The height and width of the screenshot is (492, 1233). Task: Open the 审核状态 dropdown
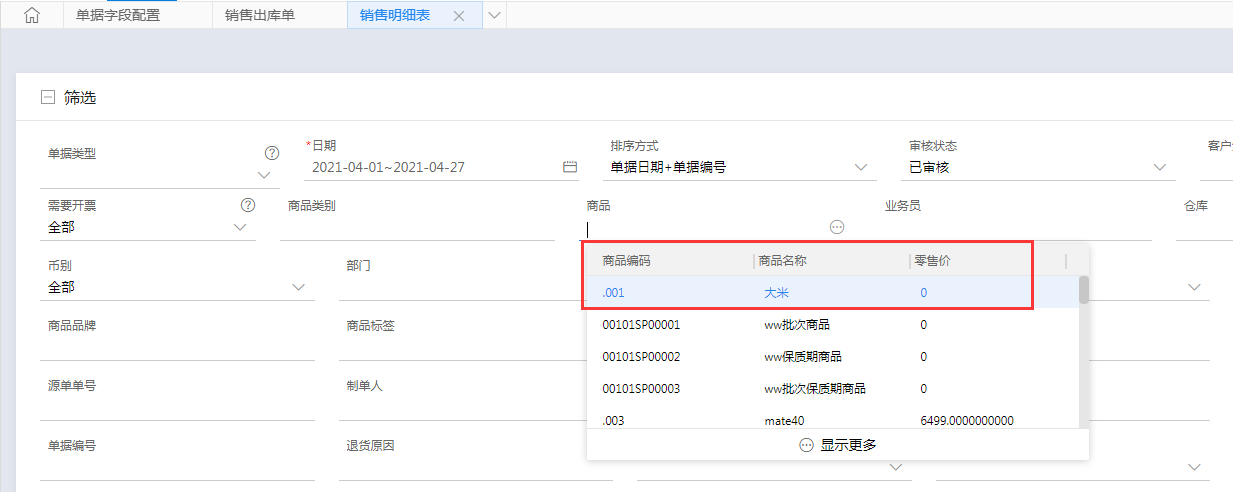[1159, 167]
